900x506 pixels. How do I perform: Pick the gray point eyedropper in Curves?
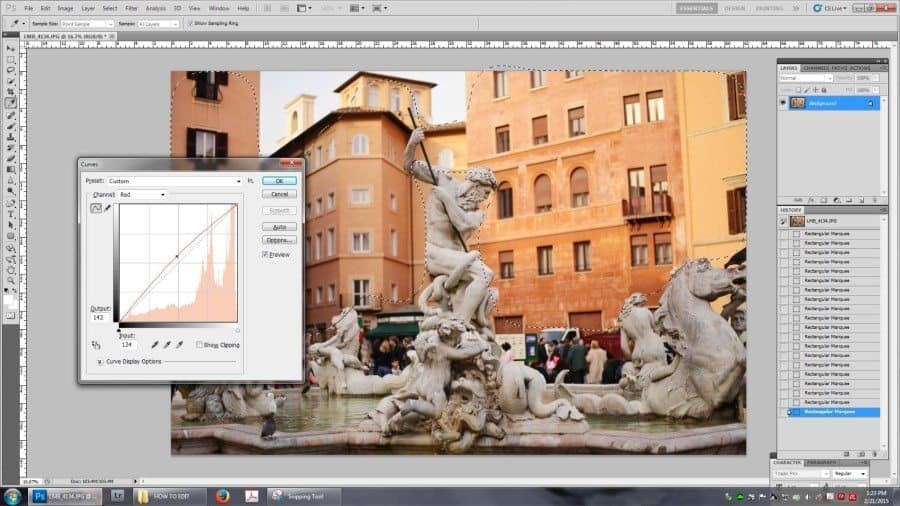(x=167, y=345)
